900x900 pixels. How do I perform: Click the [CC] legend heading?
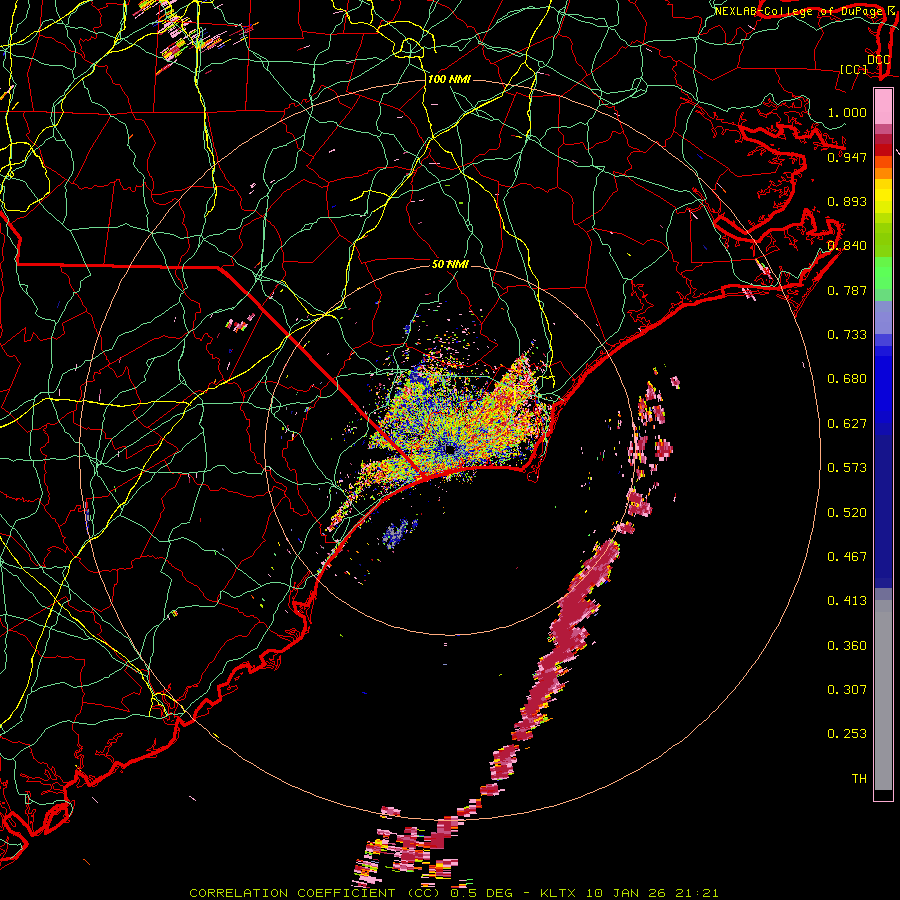point(854,69)
